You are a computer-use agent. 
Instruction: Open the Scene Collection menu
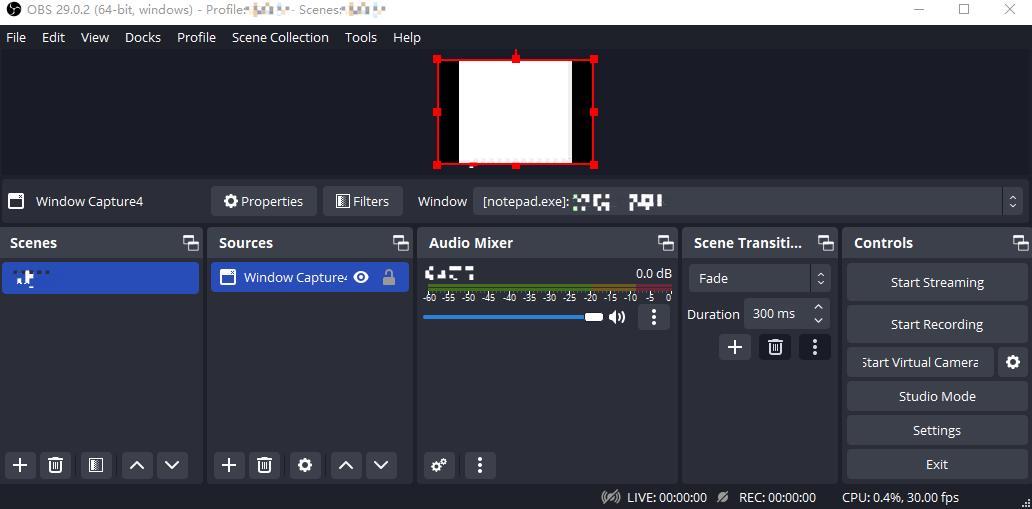click(280, 38)
